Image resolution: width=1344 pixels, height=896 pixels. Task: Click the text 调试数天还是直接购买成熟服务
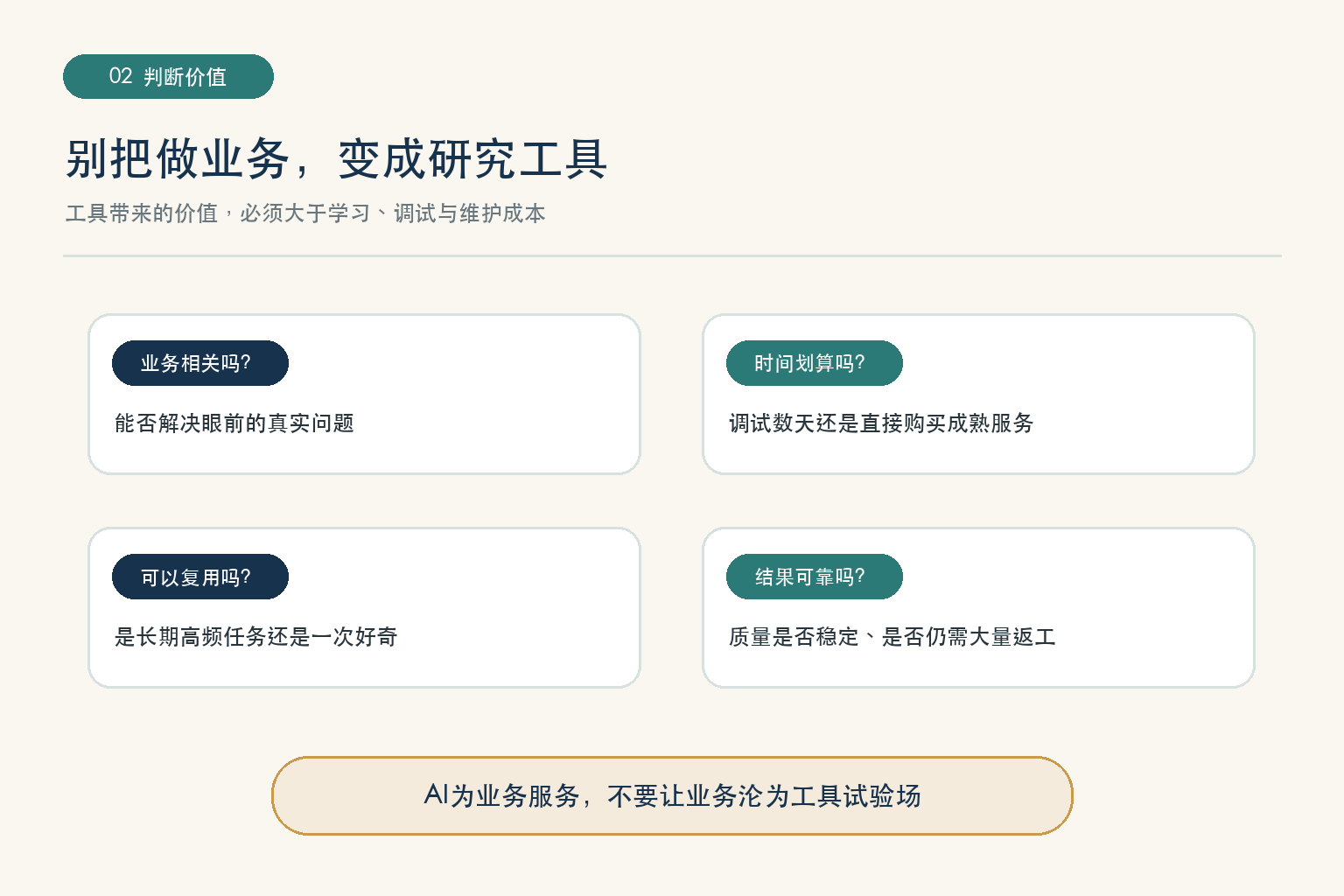[x=881, y=423]
